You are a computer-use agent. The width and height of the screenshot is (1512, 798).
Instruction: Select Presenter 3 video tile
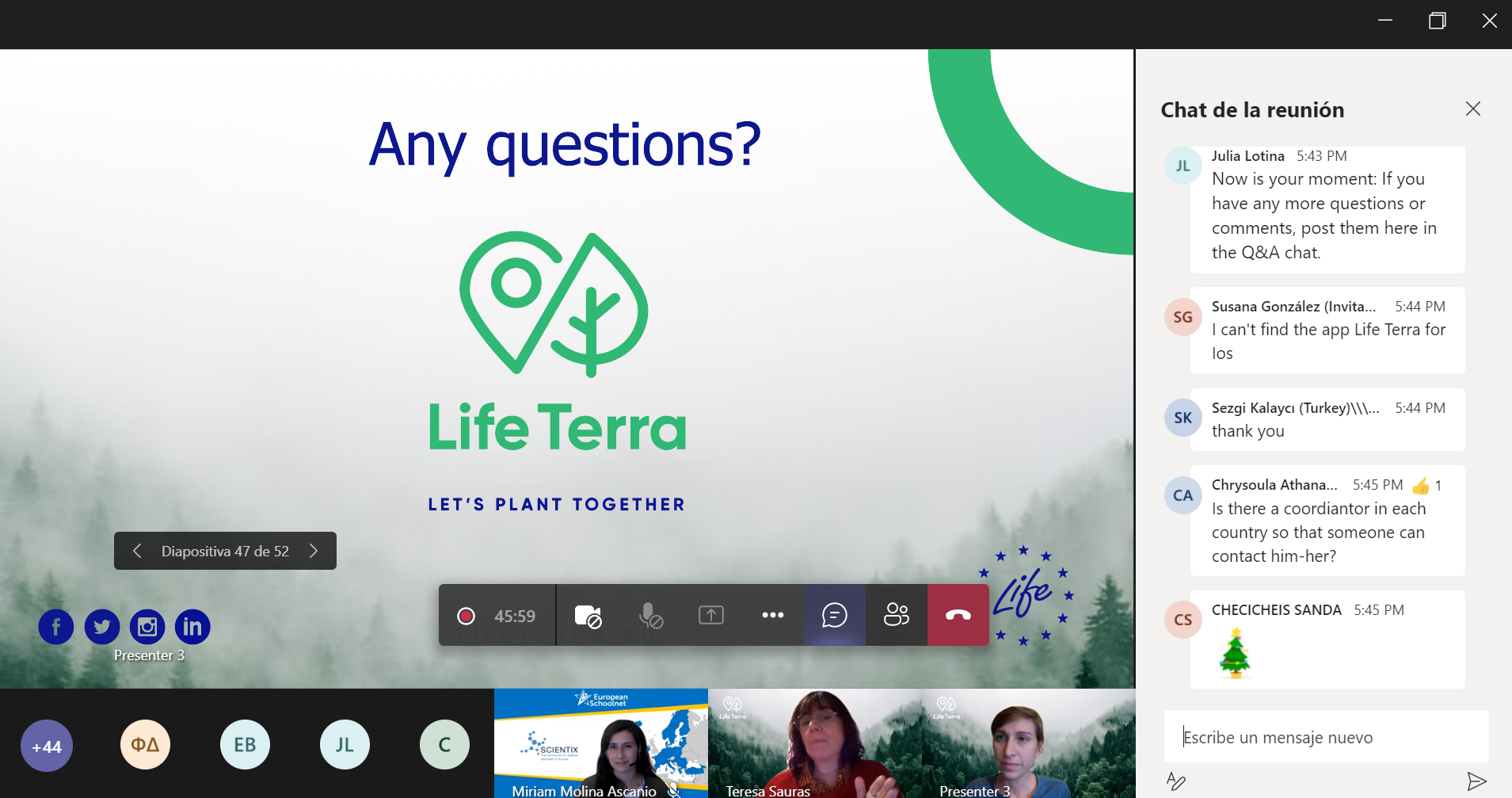pos(1029,743)
